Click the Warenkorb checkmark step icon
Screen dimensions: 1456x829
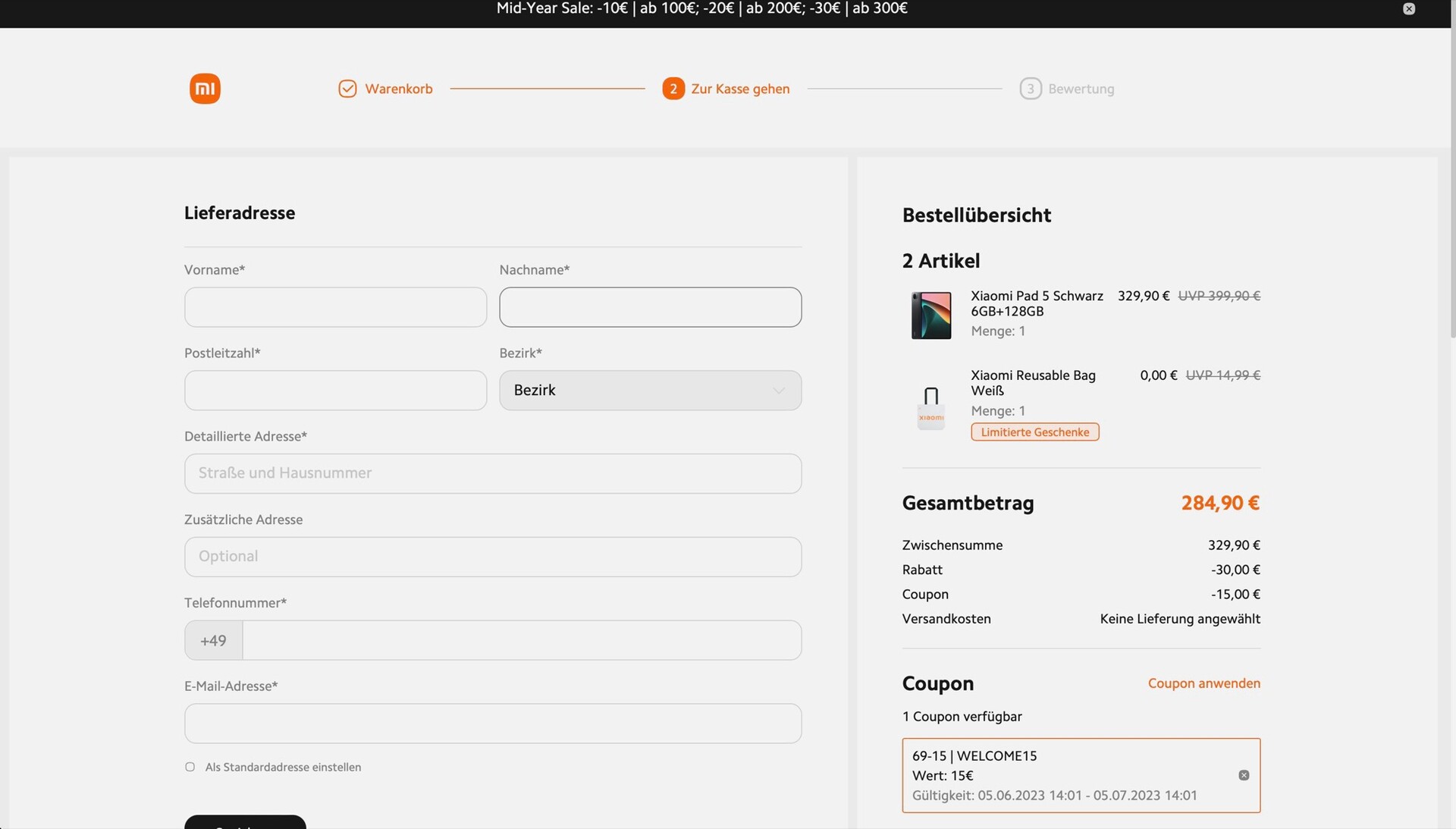[x=347, y=89]
